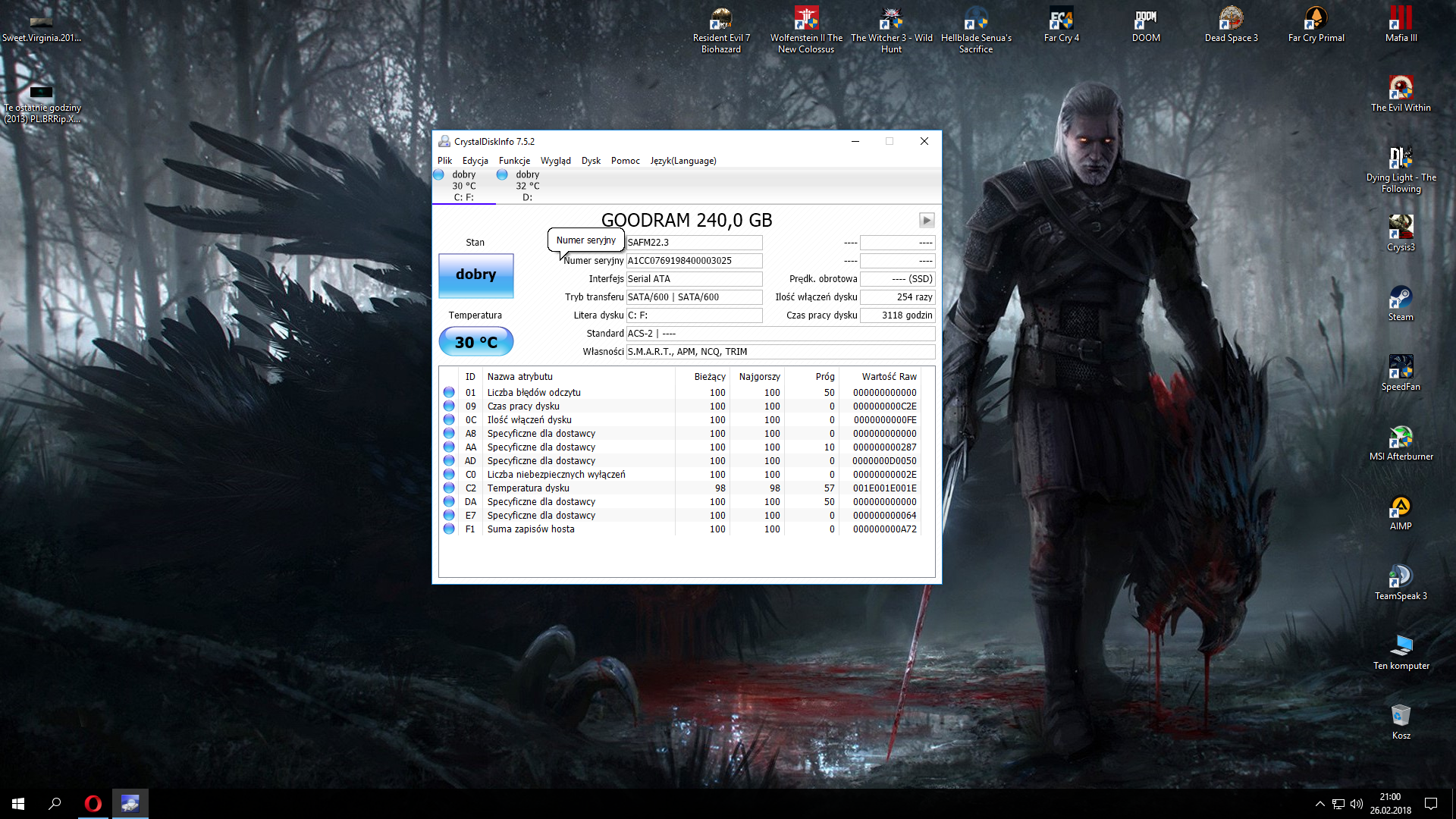Select the Suma zapisów hosta row
The height and width of the screenshot is (819, 1456).
point(680,529)
